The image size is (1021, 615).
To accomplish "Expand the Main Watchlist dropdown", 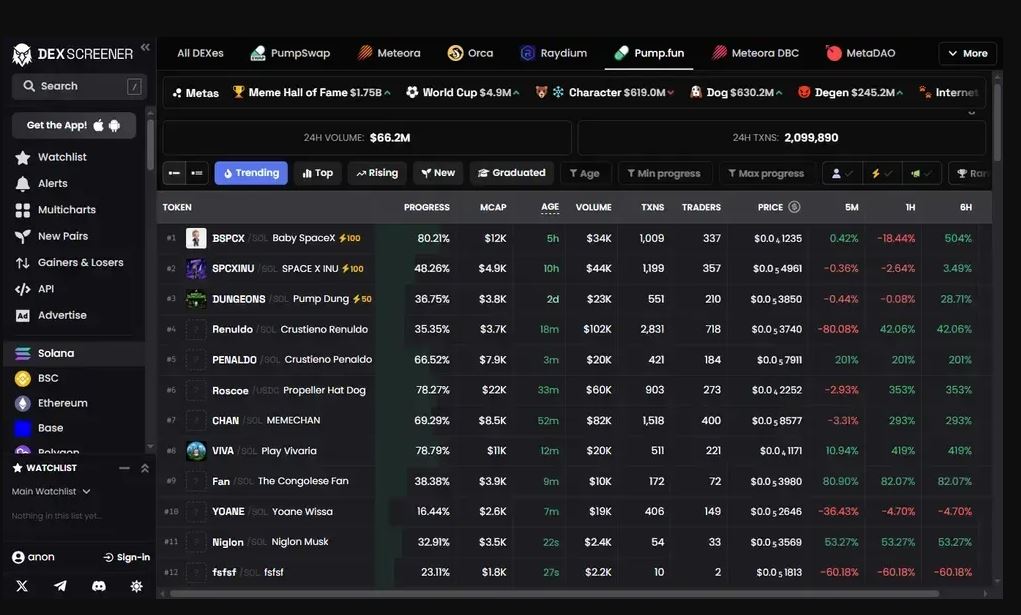I will tap(51, 491).
